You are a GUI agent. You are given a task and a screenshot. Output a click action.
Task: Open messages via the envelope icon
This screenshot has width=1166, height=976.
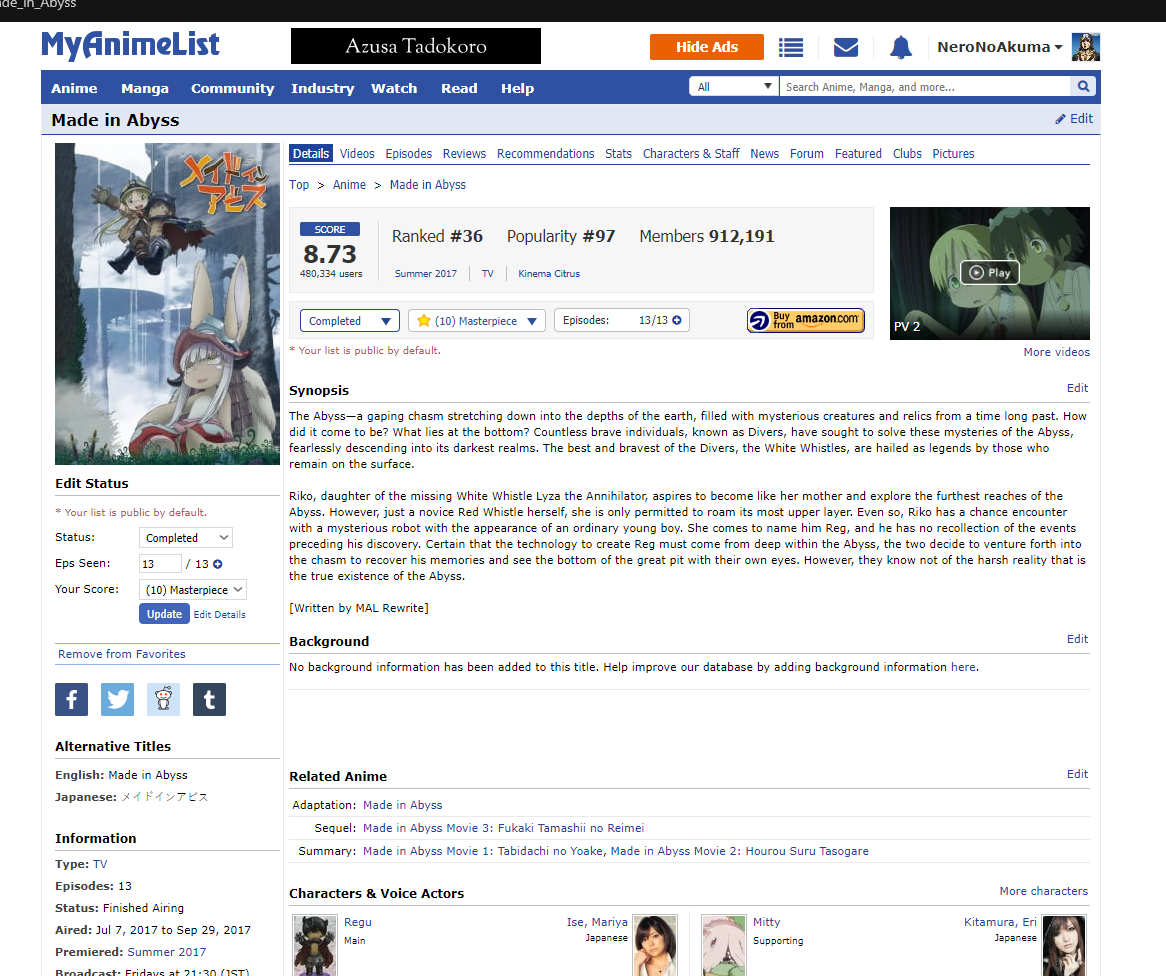click(846, 47)
